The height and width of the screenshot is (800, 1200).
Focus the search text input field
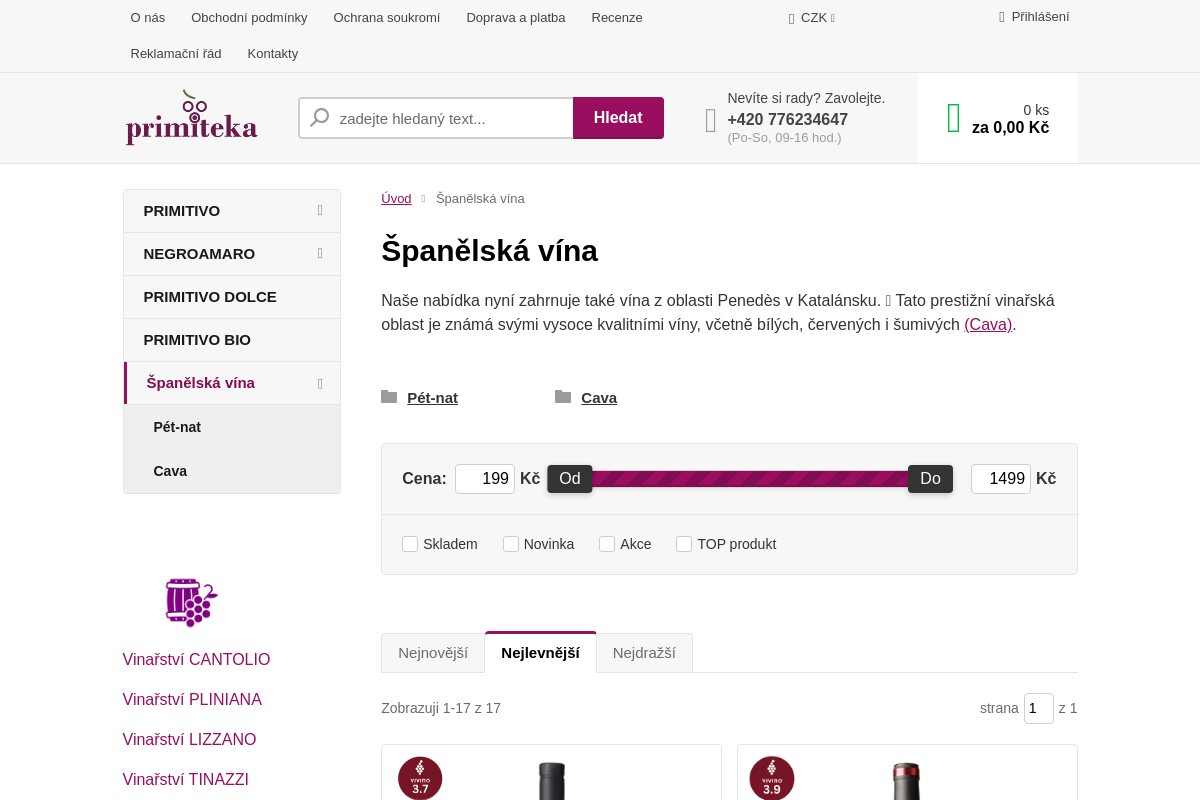tap(450, 118)
